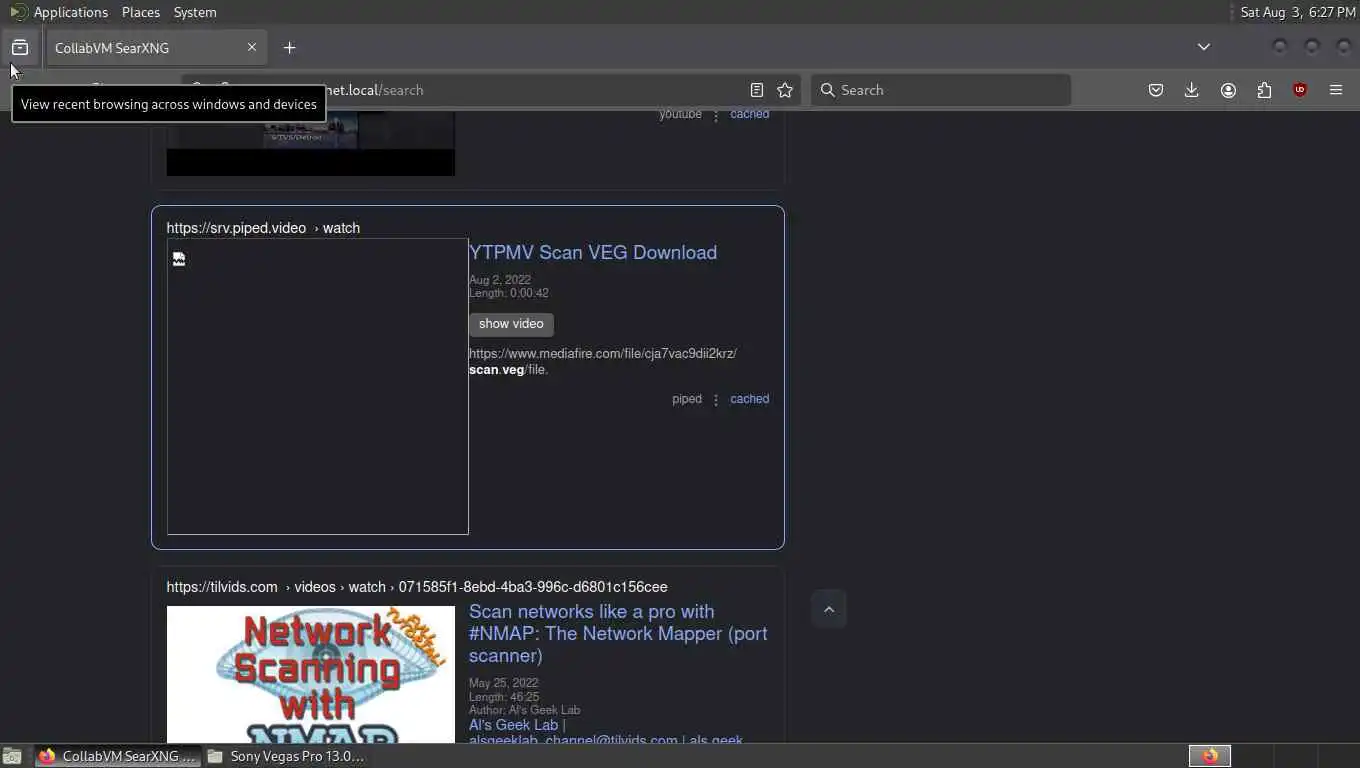Open the Places menu
This screenshot has width=1360, height=768.
click(141, 12)
